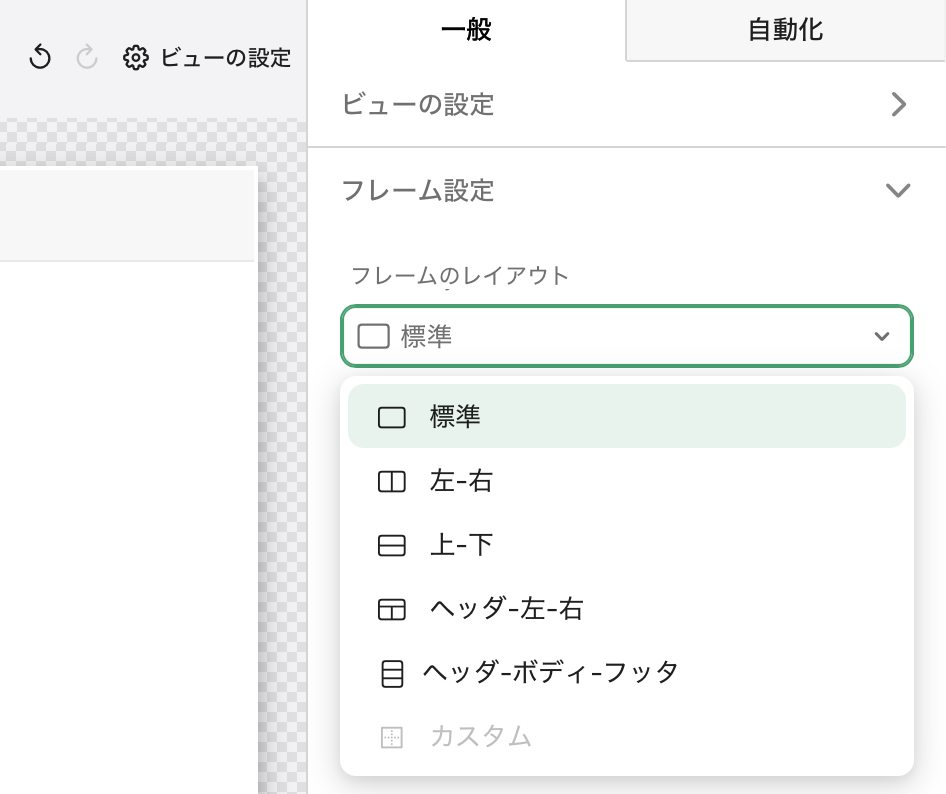The image size is (946, 794).
Task: Choose the ヘッダ-ボディ-フッタ layout label
Action: pos(550,672)
